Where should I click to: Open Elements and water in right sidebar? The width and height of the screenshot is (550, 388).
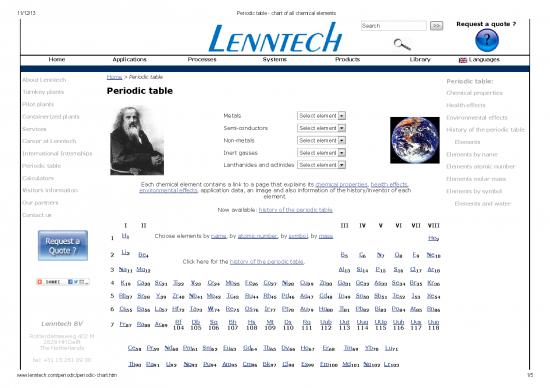pyautogui.click(x=483, y=203)
